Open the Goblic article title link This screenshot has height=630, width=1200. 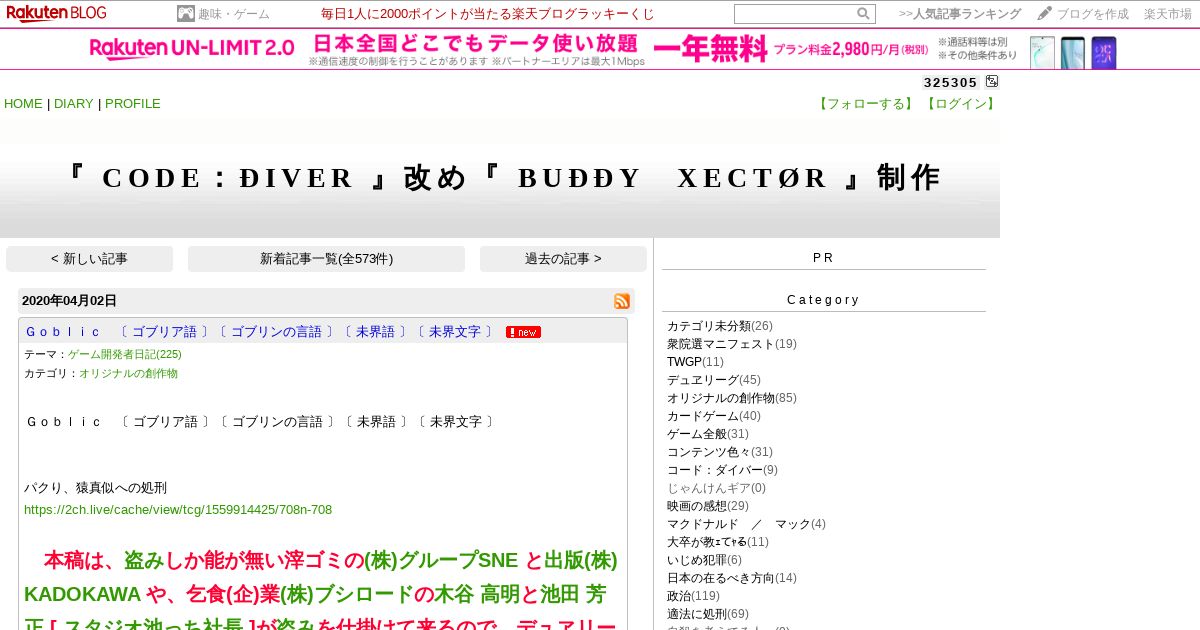pos(260,332)
